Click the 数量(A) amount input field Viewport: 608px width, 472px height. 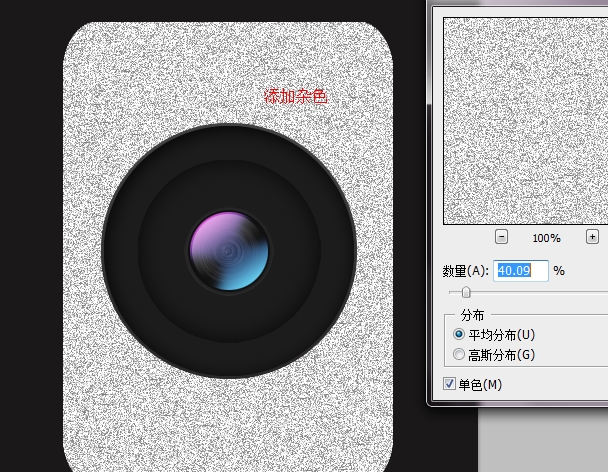click(x=521, y=270)
